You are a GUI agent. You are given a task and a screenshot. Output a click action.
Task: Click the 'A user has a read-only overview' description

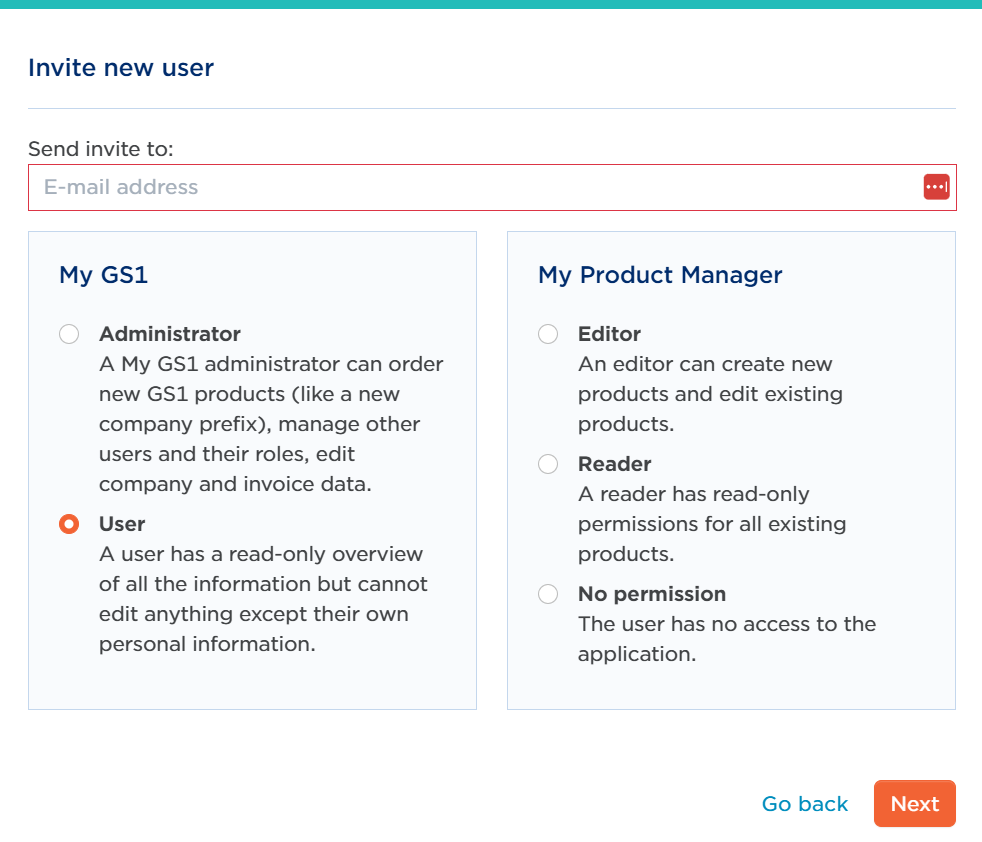(x=263, y=599)
